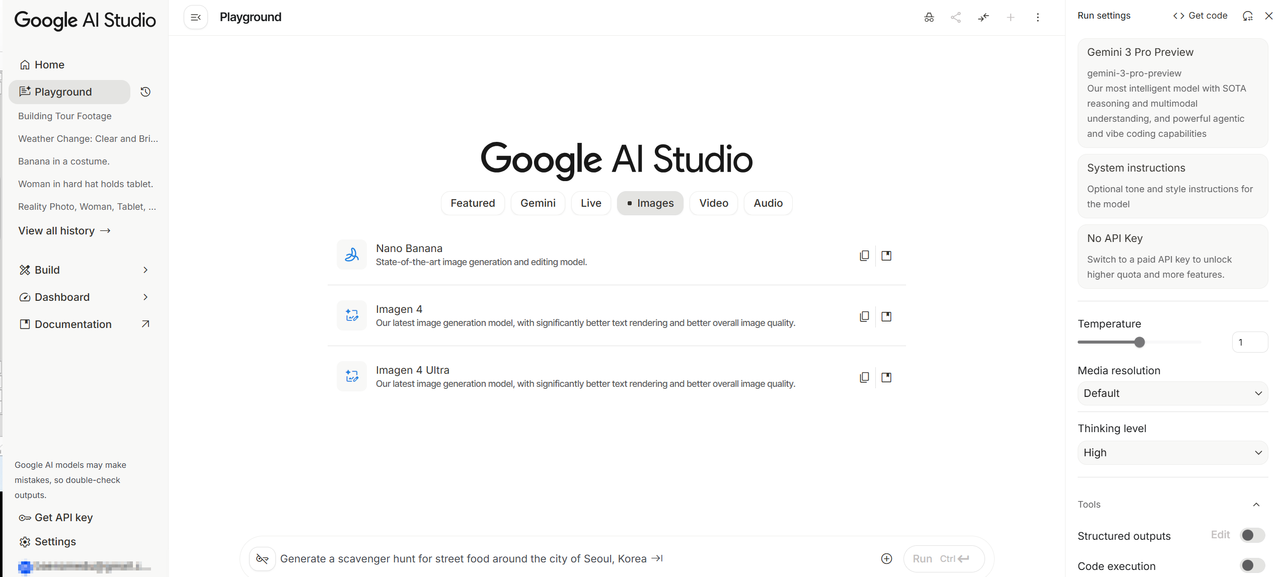Enable the Structured outputs toggle
The height and width of the screenshot is (577, 1280).
tap(1252, 536)
